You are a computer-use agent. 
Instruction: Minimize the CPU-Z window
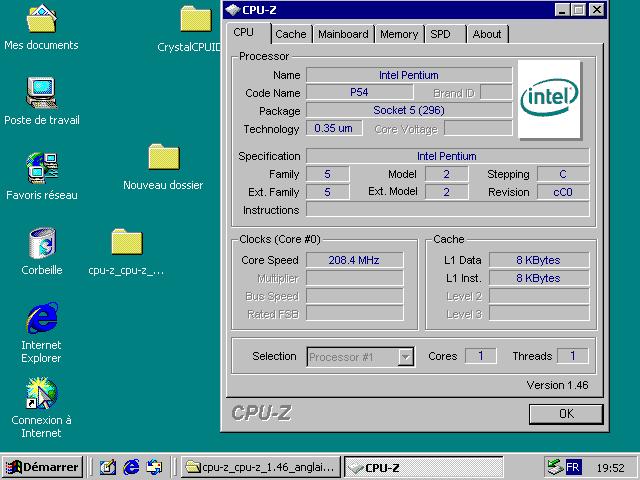(x=562, y=10)
